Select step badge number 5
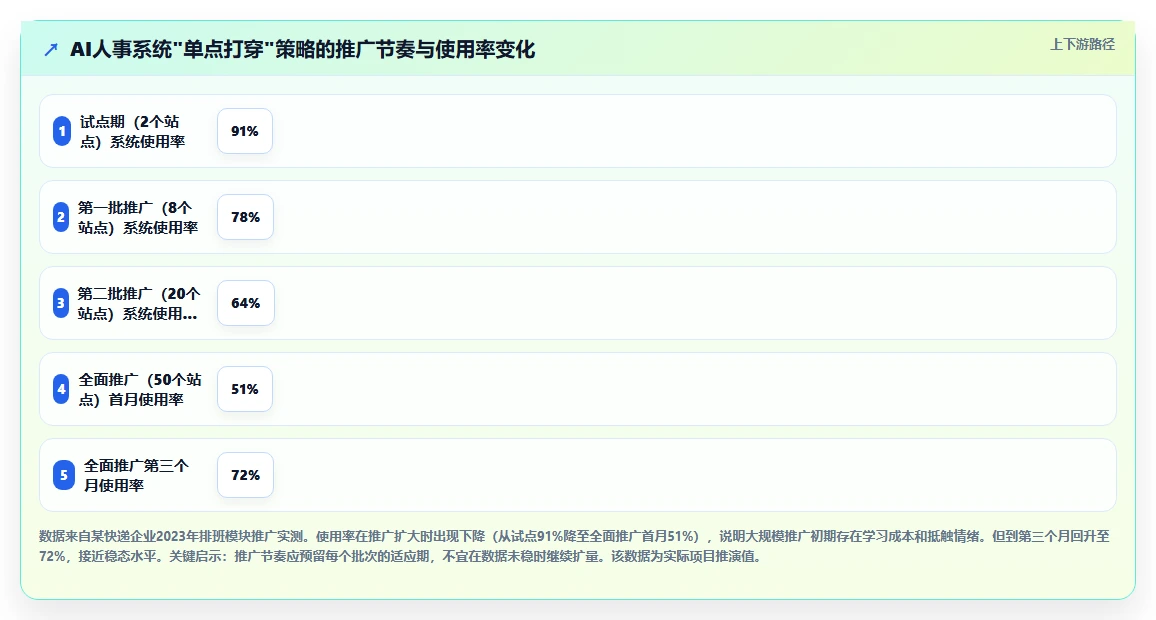The height and width of the screenshot is (620, 1156). [x=64, y=476]
